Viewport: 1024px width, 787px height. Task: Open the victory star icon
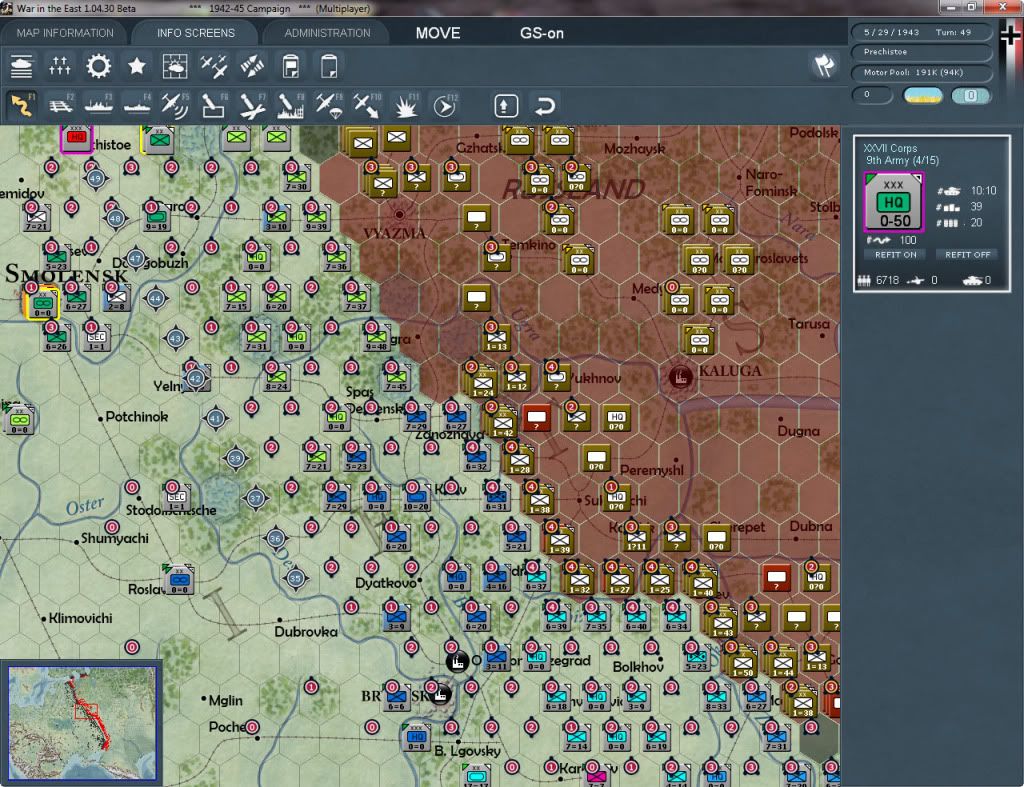(x=136, y=66)
